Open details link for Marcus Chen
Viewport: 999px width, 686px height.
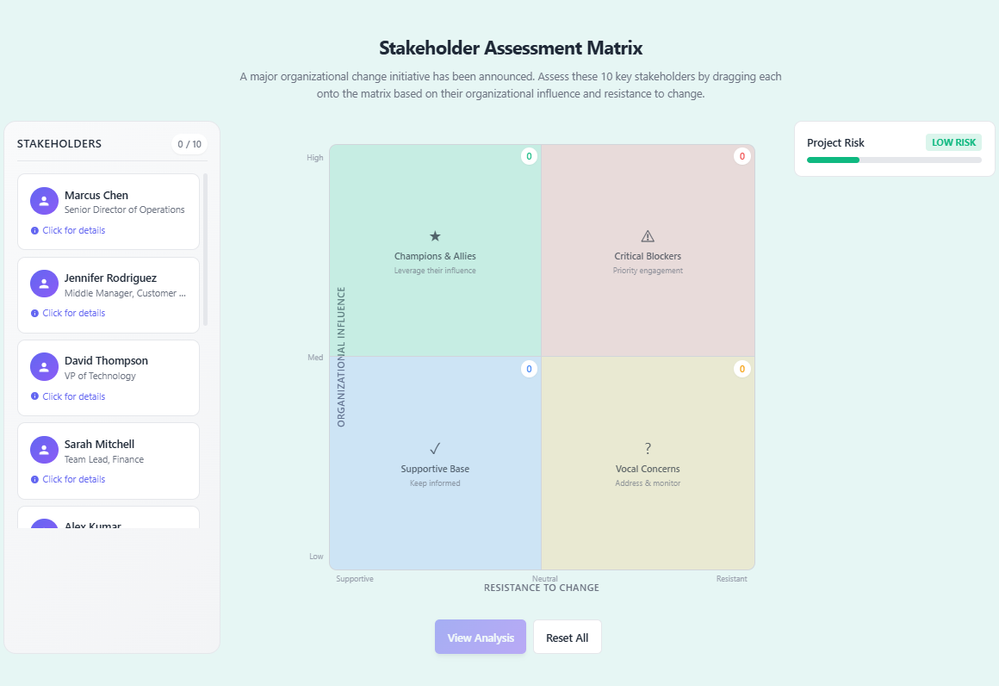pos(73,230)
